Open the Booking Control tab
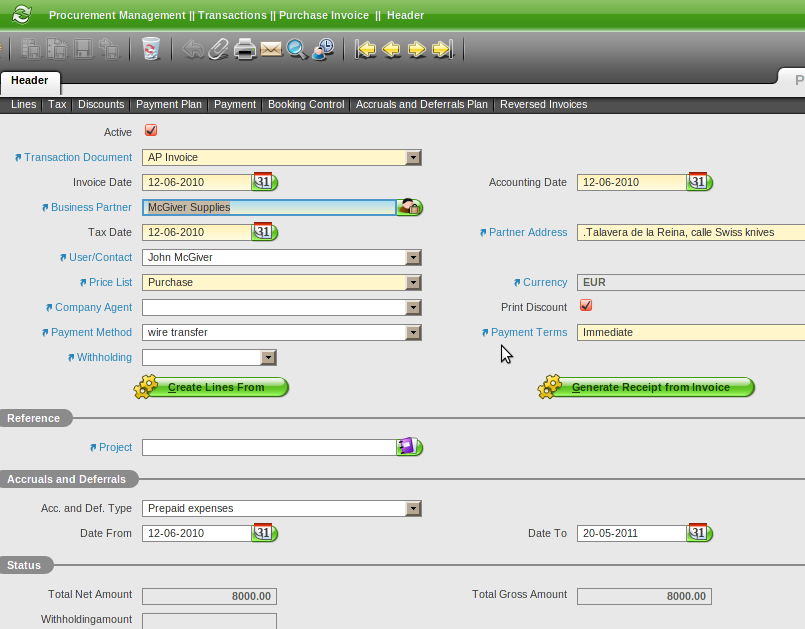Image resolution: width=805 pixels, height=629 pixels. point(306,104)
